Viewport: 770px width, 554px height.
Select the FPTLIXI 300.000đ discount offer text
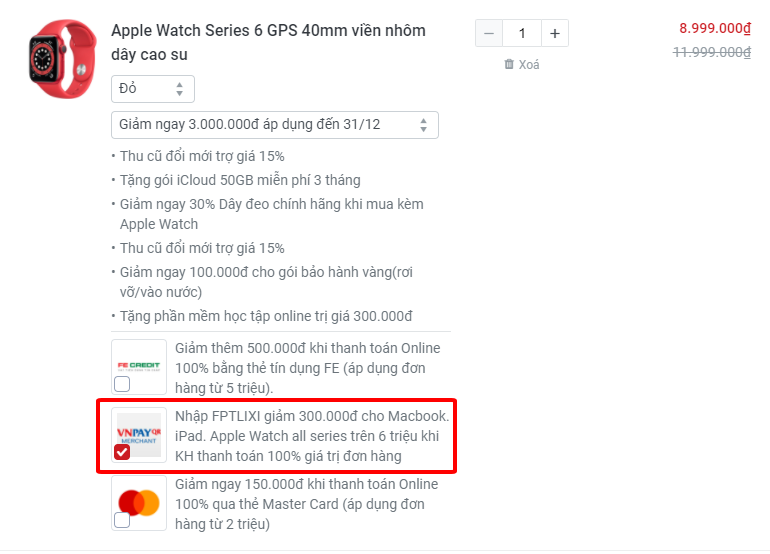pos(312,436)
